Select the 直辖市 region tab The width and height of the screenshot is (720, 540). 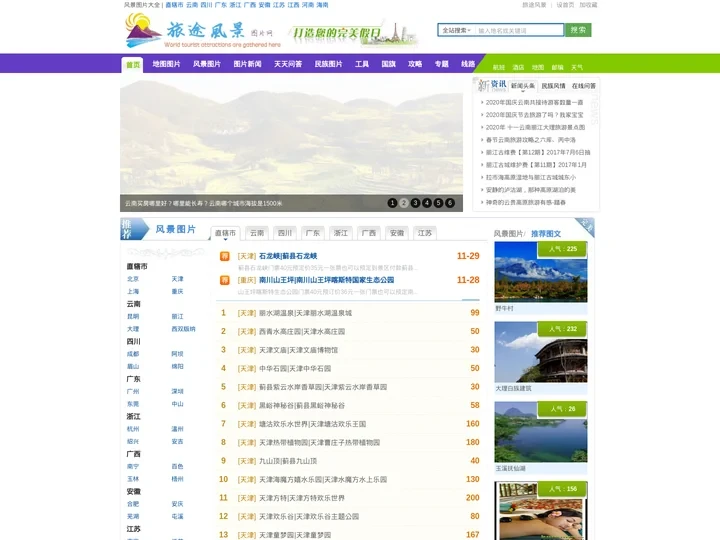pos(225,233)
